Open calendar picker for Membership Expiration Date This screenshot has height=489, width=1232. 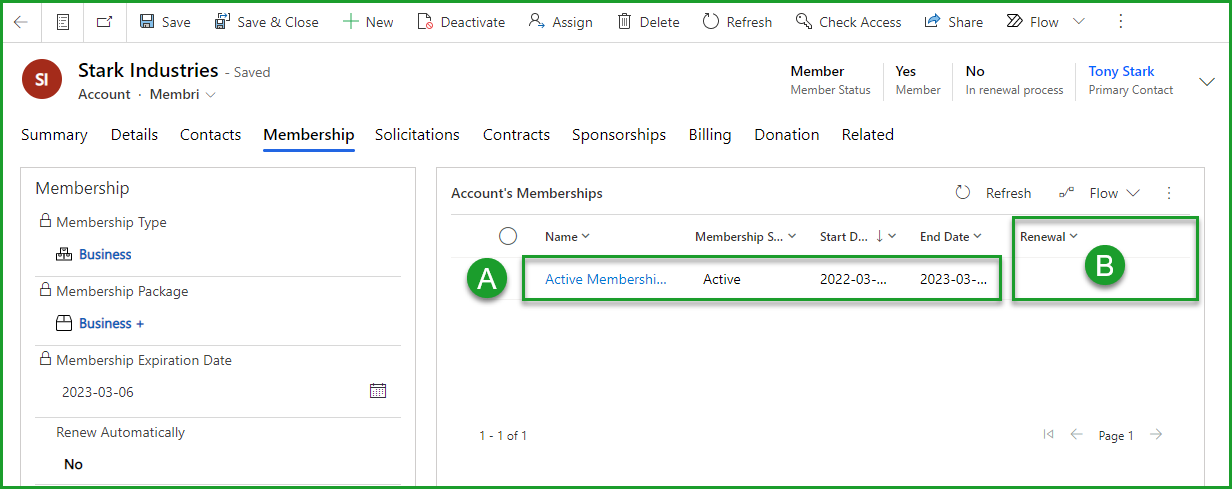click(378, 391)
